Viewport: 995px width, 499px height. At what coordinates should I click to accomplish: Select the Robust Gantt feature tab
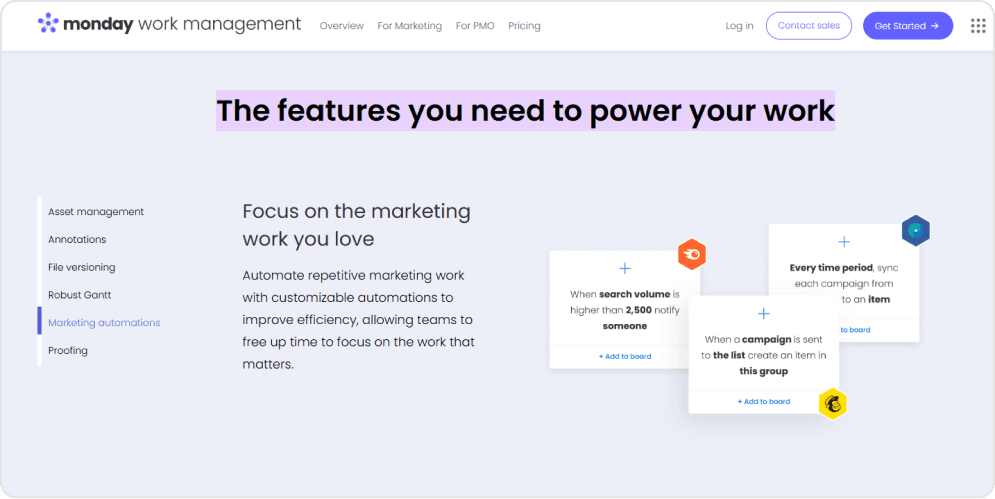click(x=79, y=295)
